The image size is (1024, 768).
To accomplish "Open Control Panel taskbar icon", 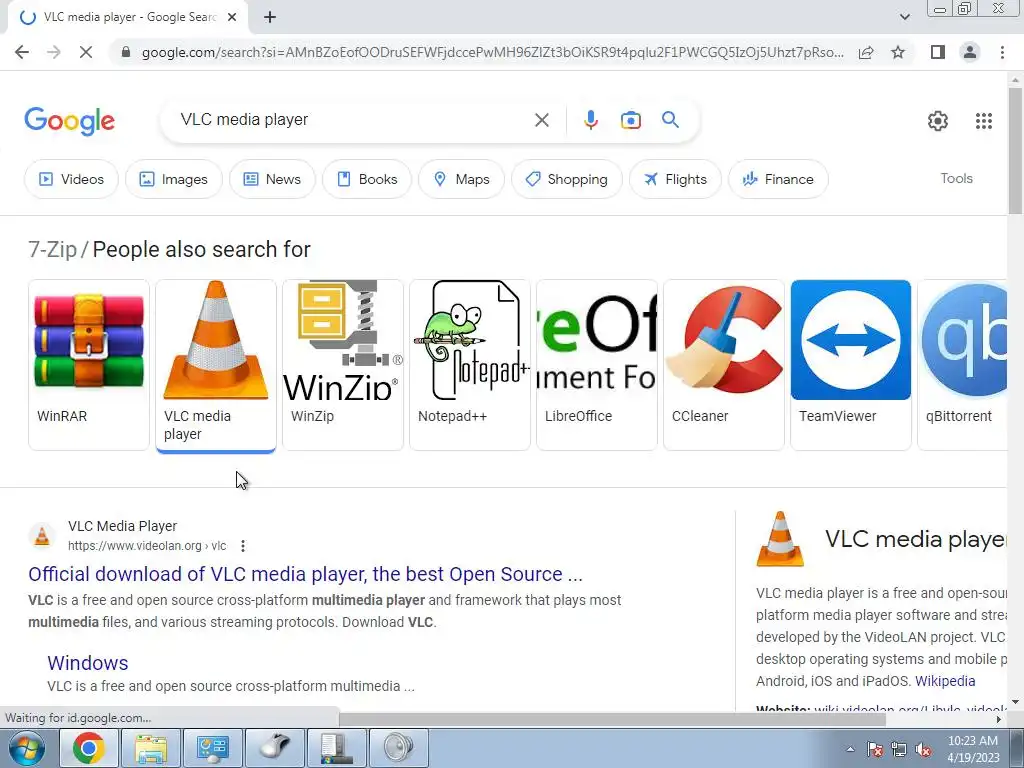I will coord(213,748).
